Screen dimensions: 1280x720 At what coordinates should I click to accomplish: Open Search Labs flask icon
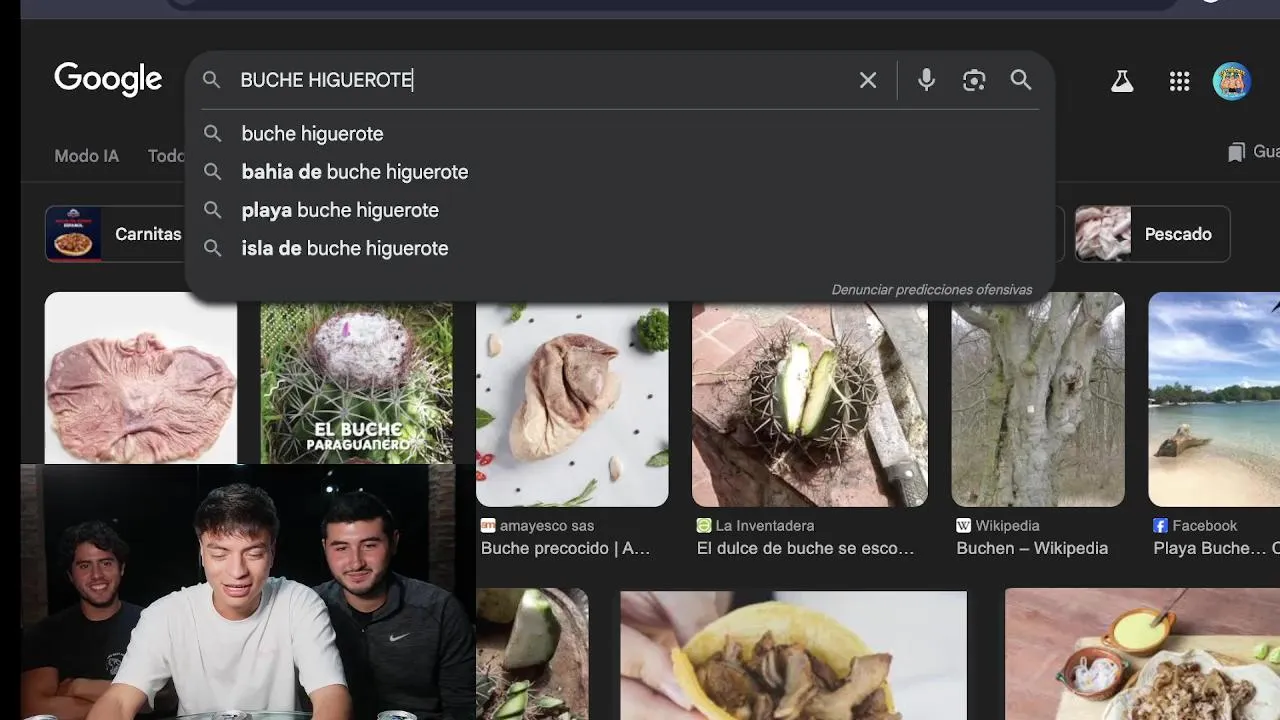tap(1122, 81)
